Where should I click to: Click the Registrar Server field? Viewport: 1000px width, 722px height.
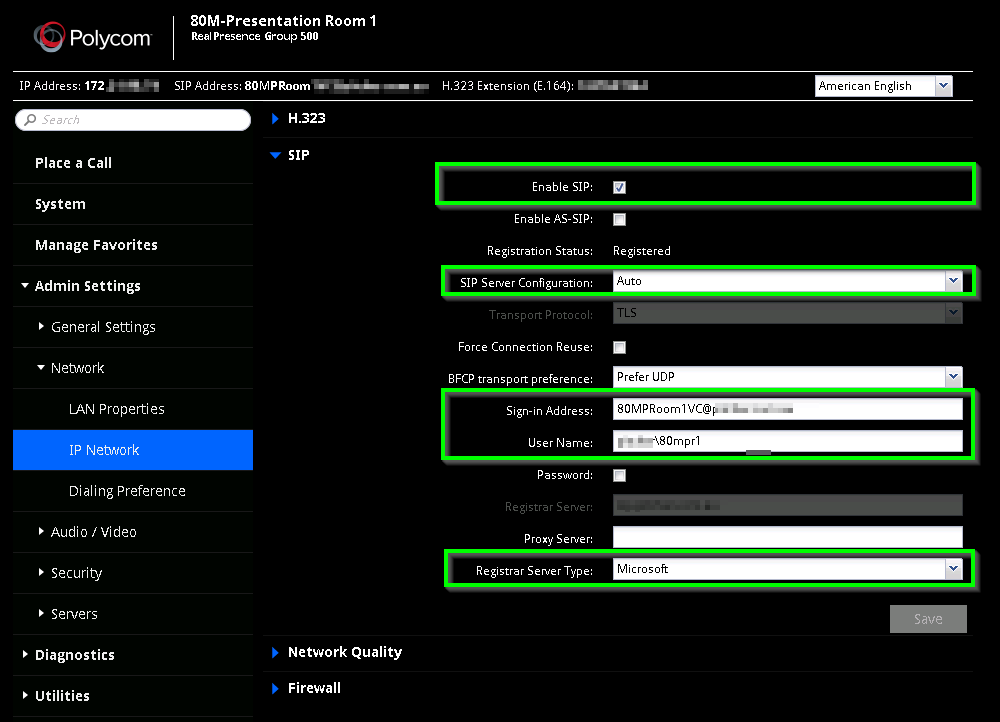(788, 506)
